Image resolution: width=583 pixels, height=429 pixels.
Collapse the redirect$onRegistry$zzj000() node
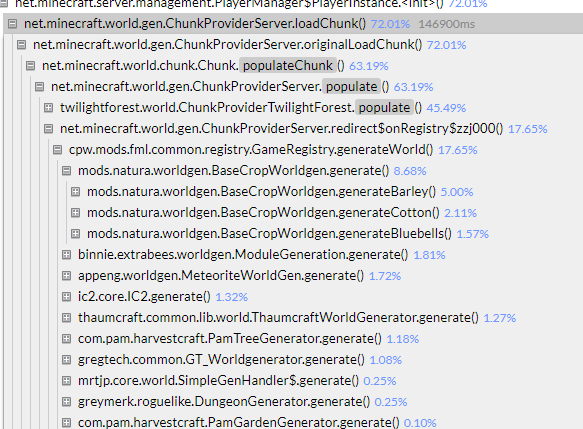point(48,129)
